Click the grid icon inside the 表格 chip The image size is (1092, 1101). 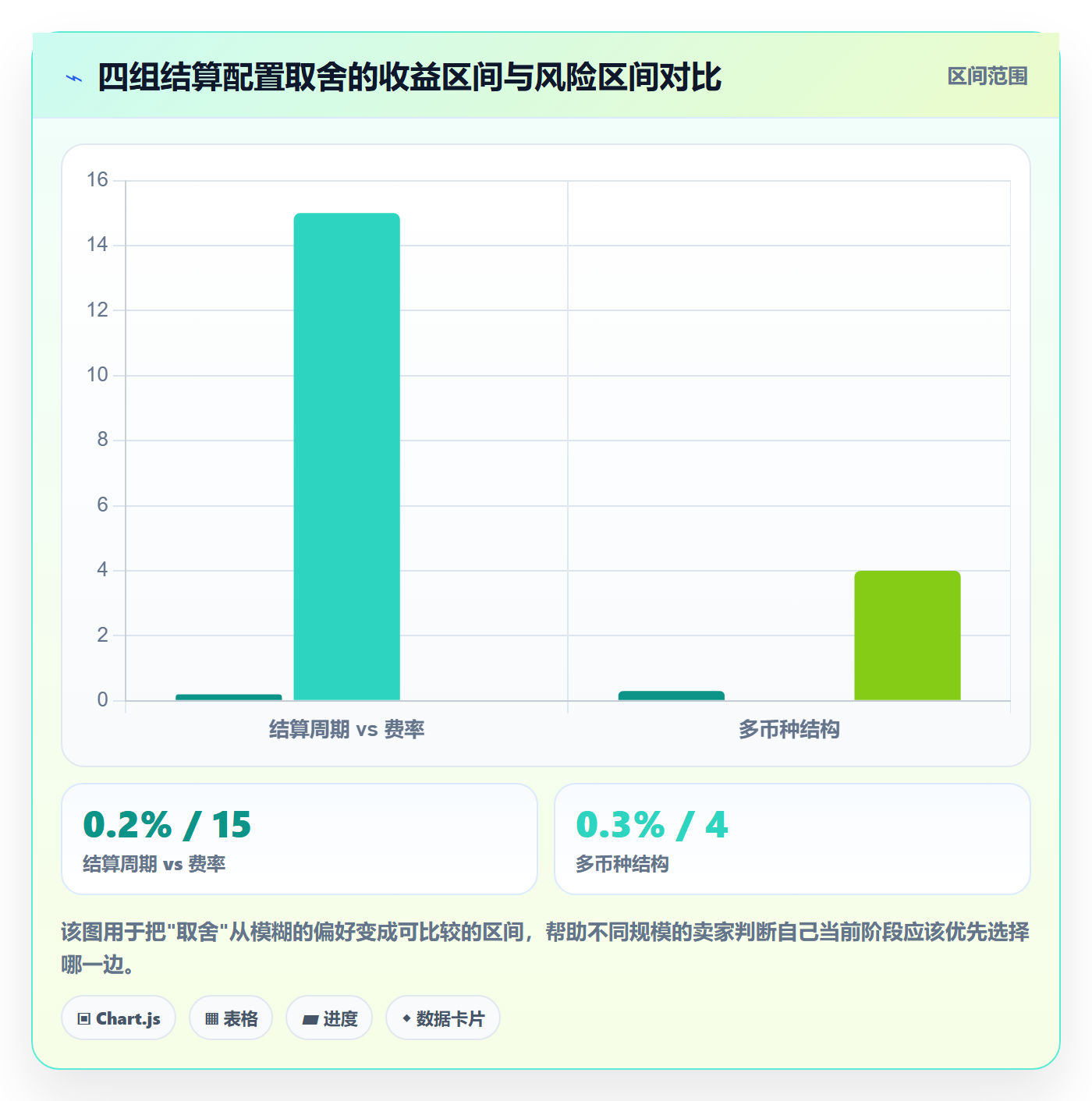[x=212, y=1019]
